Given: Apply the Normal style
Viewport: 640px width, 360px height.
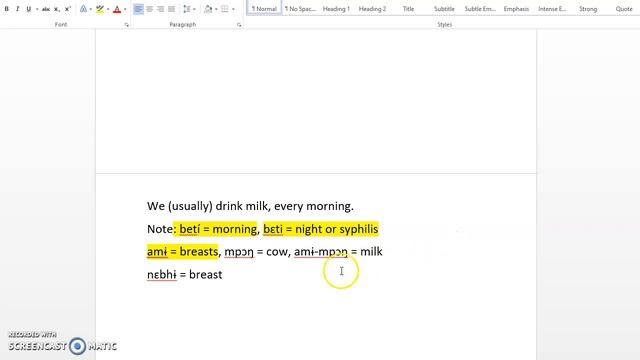Looking at the screenshot, I should pos(264,9).
